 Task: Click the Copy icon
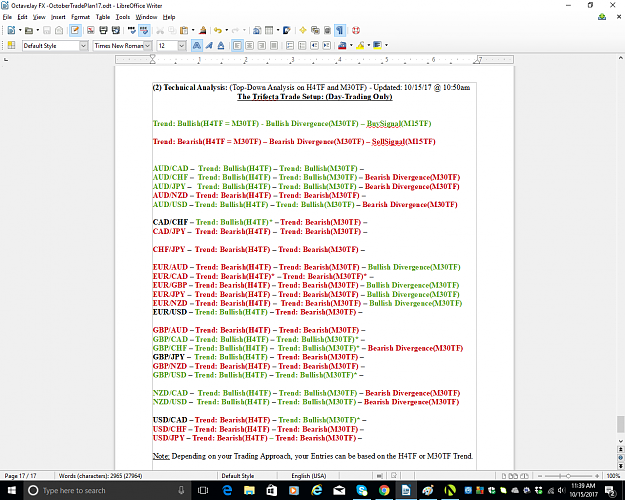172,30
